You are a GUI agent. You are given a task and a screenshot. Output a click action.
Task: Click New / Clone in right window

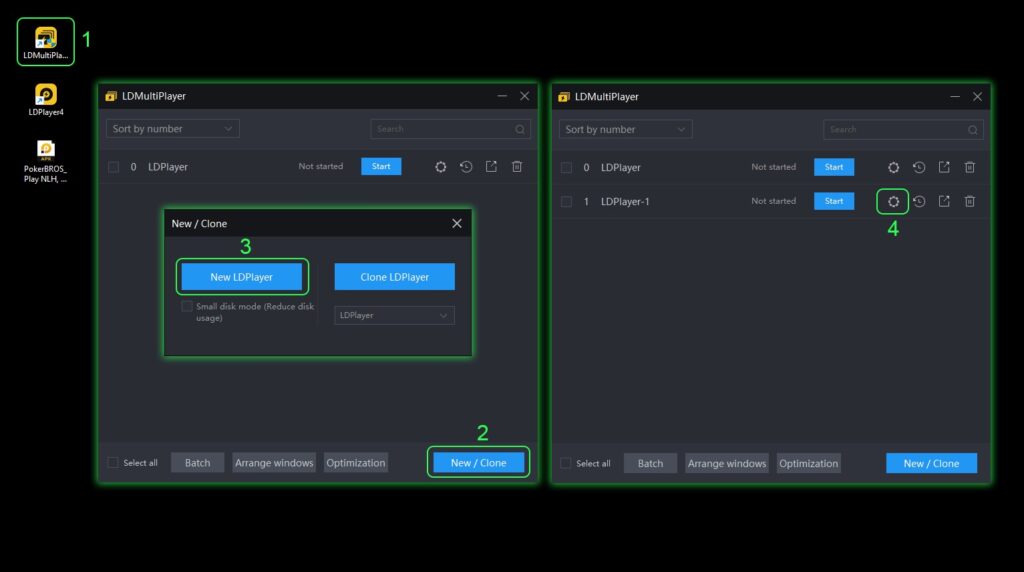click(x=931, y=463)
